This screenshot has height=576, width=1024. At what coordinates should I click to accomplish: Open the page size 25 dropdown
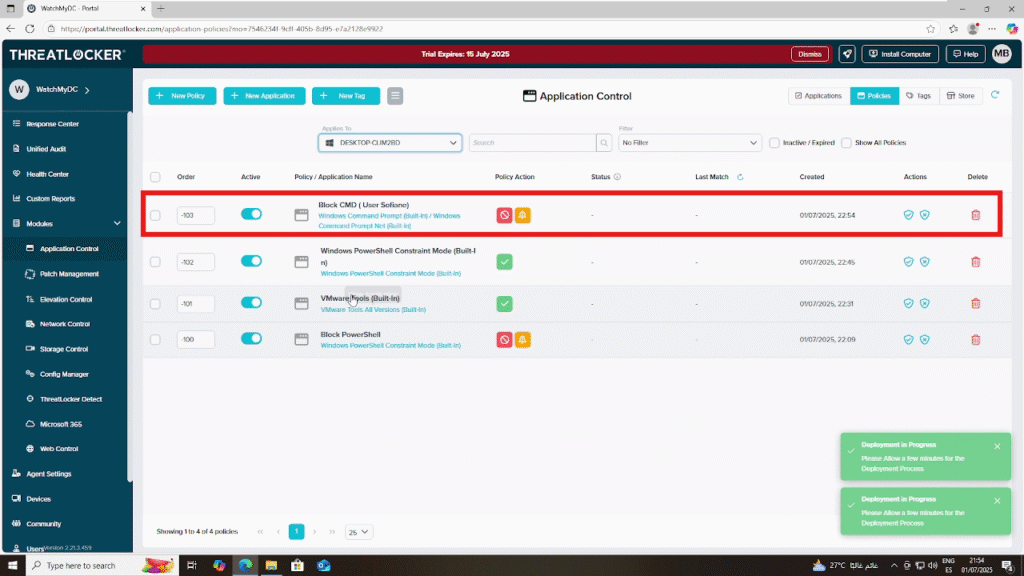click(359, 532)
